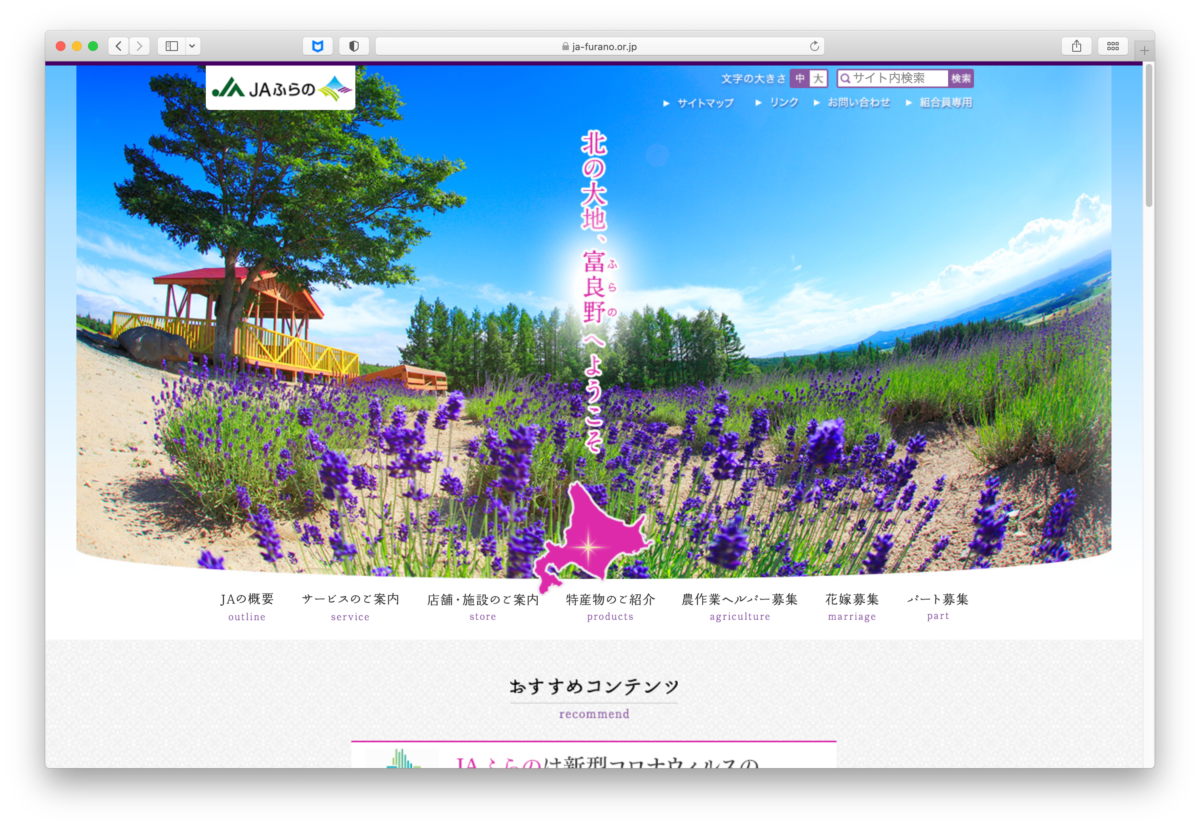Select the JAの概要 outline menu item
The height and width of the screenshot is (828, 1200).
click(x=247, y=606)
